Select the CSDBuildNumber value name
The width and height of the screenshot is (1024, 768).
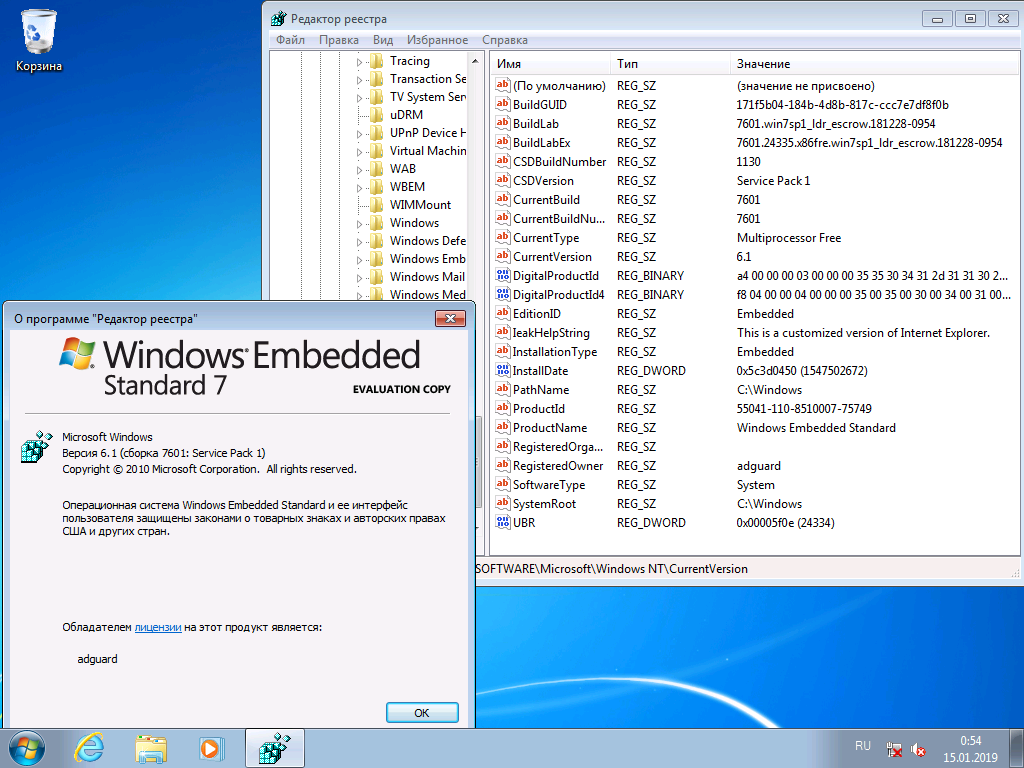(559, 161)
